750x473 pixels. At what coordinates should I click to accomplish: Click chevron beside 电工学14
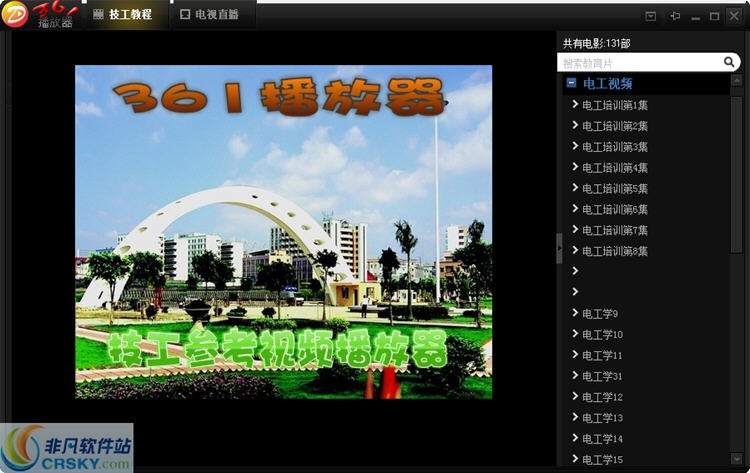point(575,438)
